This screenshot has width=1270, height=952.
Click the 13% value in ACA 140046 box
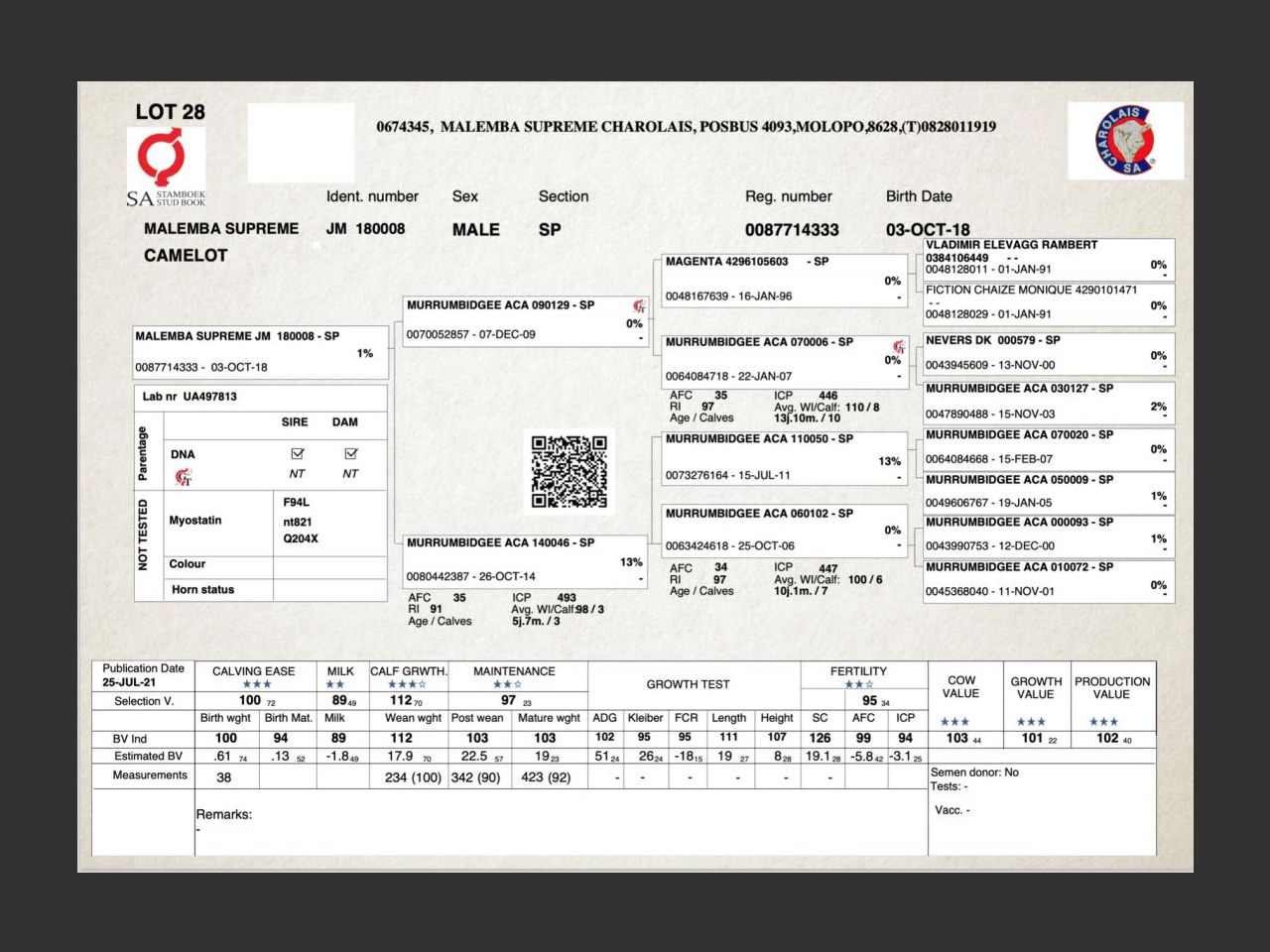631,562
